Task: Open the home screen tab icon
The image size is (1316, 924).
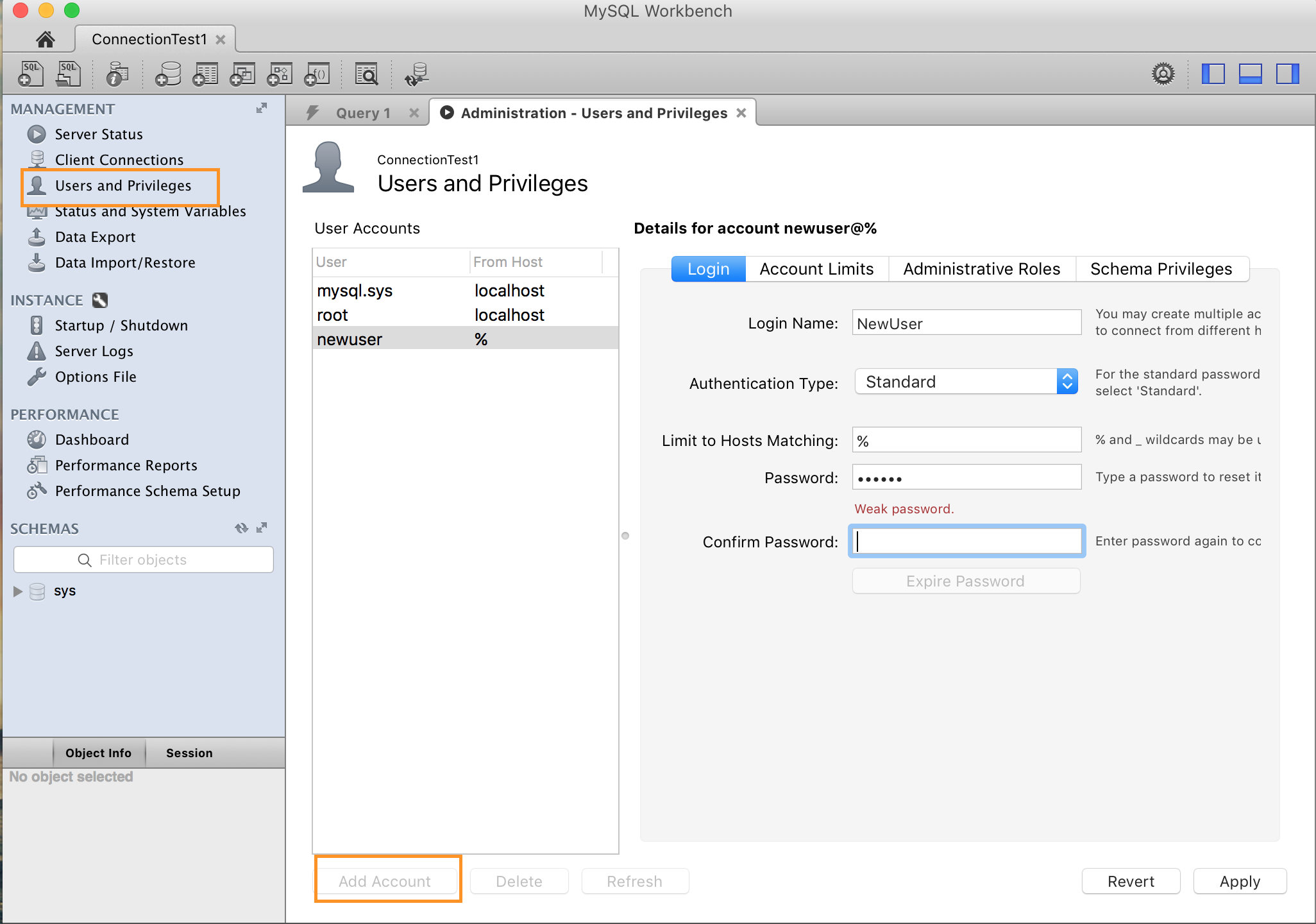Action: [45, 40]
